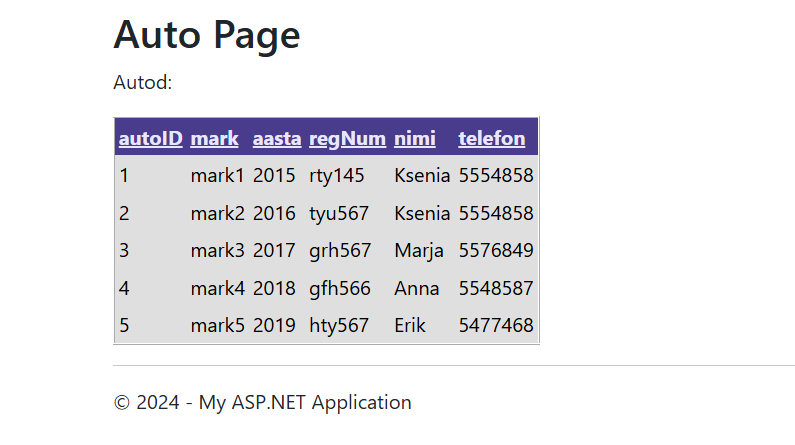
Task: Select the tyu567 registration cell
Action: (339, 214)
